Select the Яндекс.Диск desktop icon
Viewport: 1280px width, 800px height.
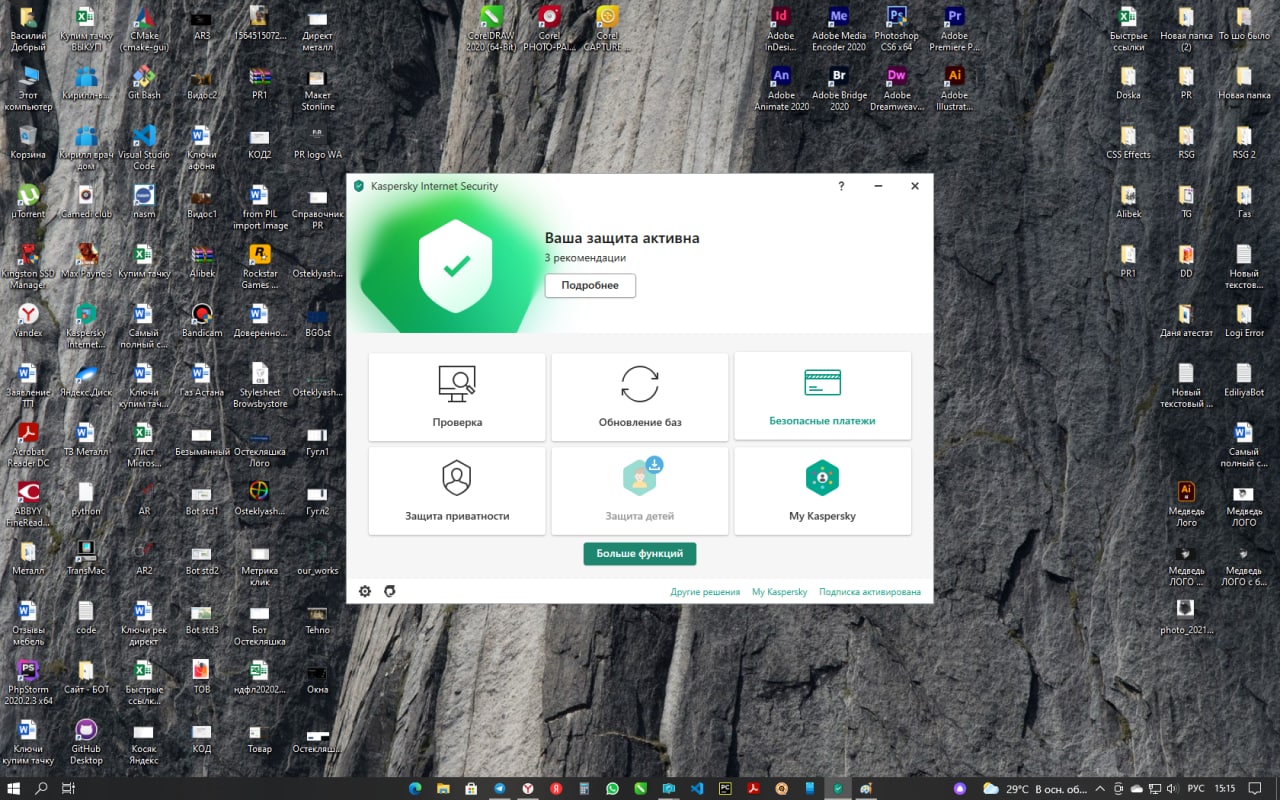pyautogui.click(x=86, y=379)
